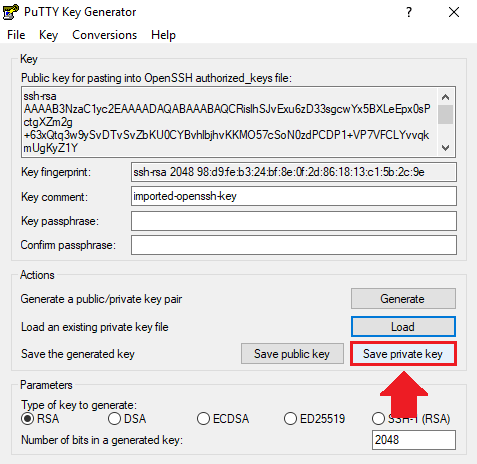
Task: Select the ECDSA key type
Action: point(223,419)
